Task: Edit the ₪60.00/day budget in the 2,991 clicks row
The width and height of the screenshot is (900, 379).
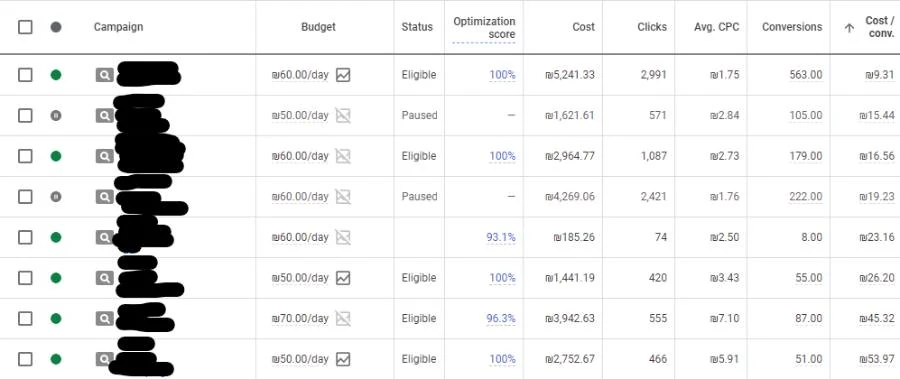Action: coord(300,75)
